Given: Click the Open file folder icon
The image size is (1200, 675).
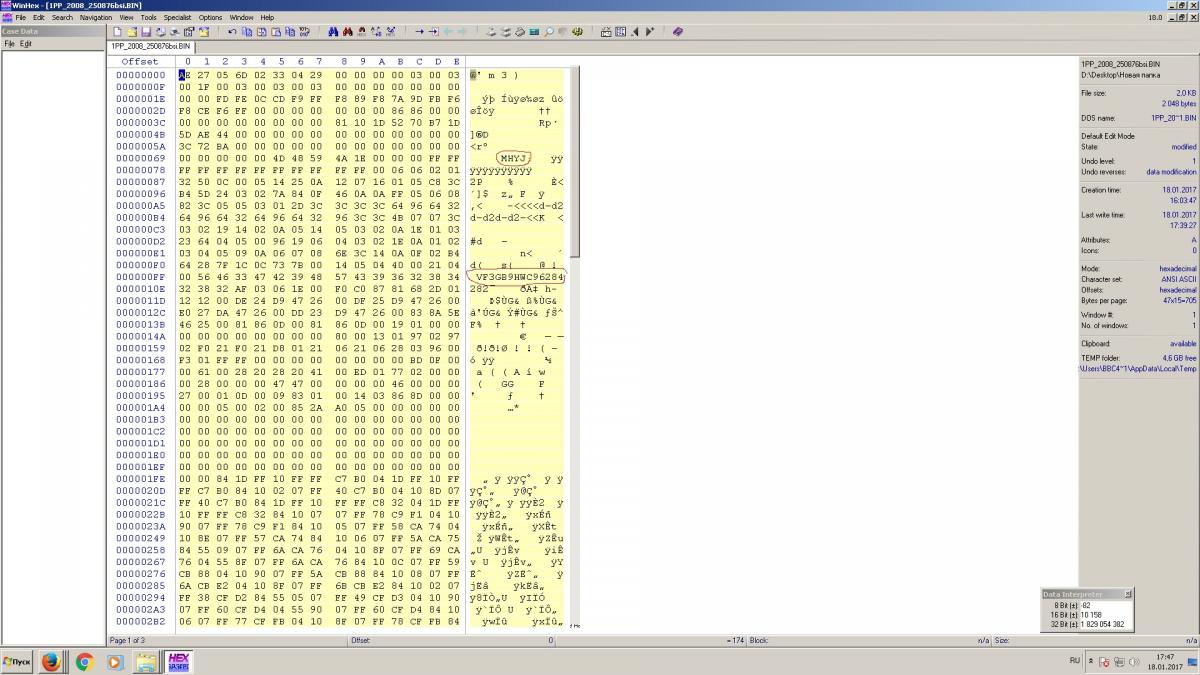Looking at the screenshot, I should [x=131, y=32].
